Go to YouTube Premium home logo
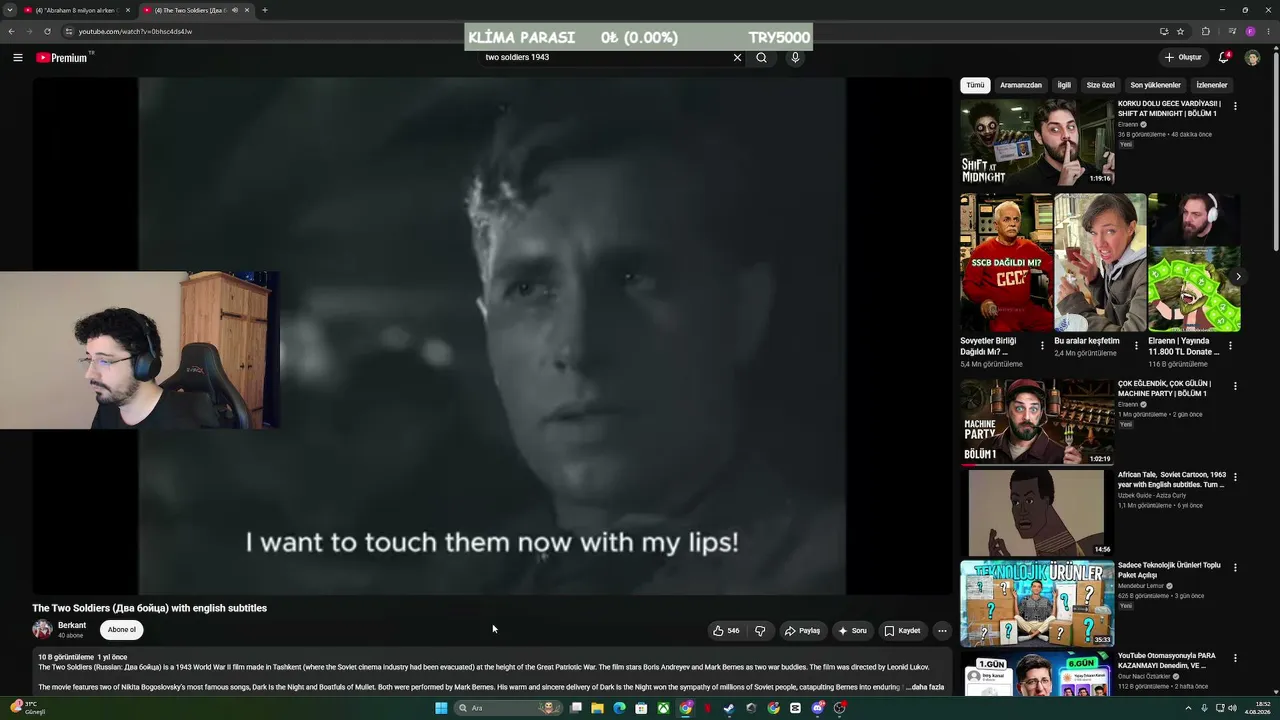This screenshot has height=720, width=1280. (64, 58)
